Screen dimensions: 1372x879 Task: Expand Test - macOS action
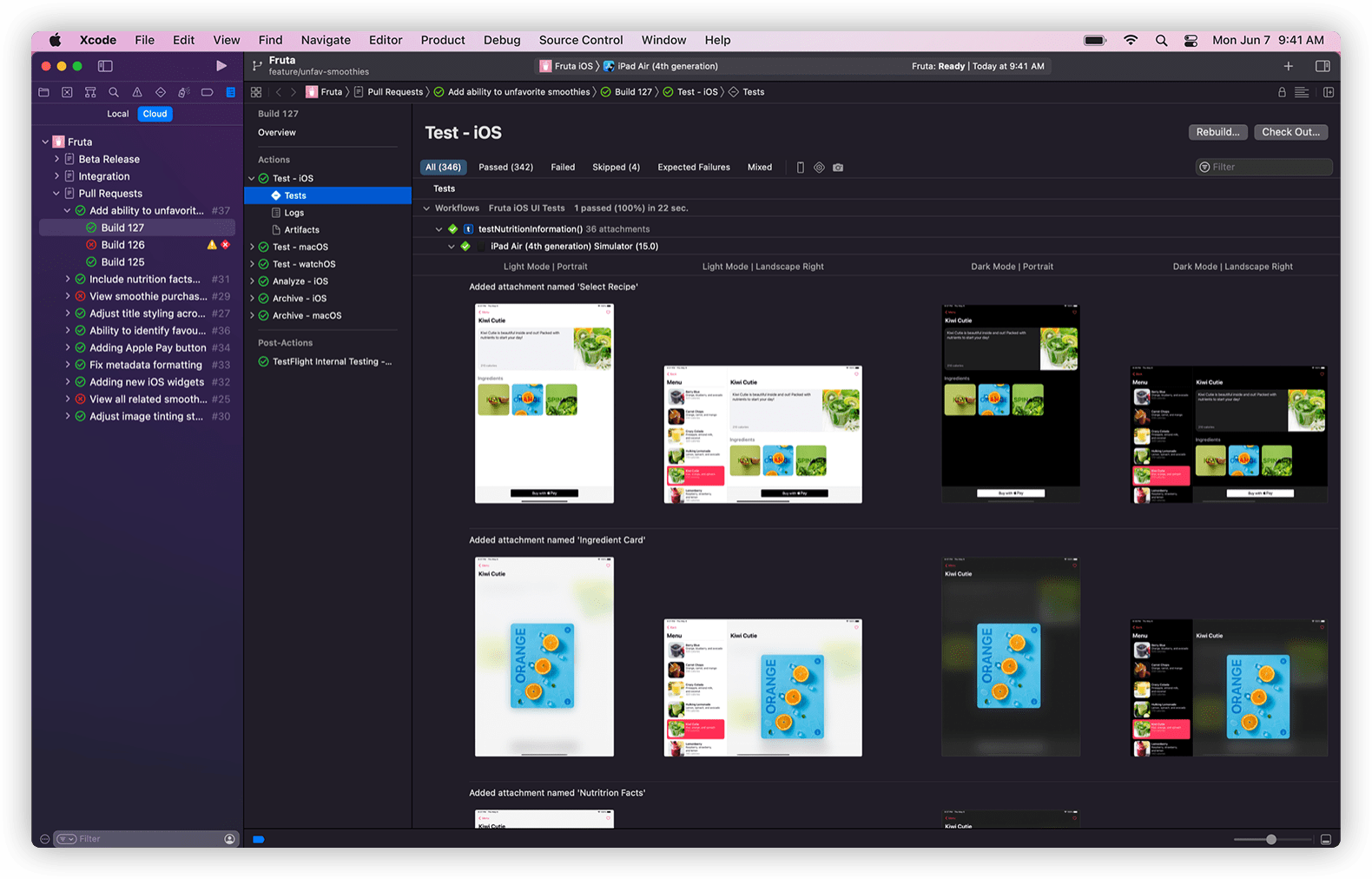(252, 247)
